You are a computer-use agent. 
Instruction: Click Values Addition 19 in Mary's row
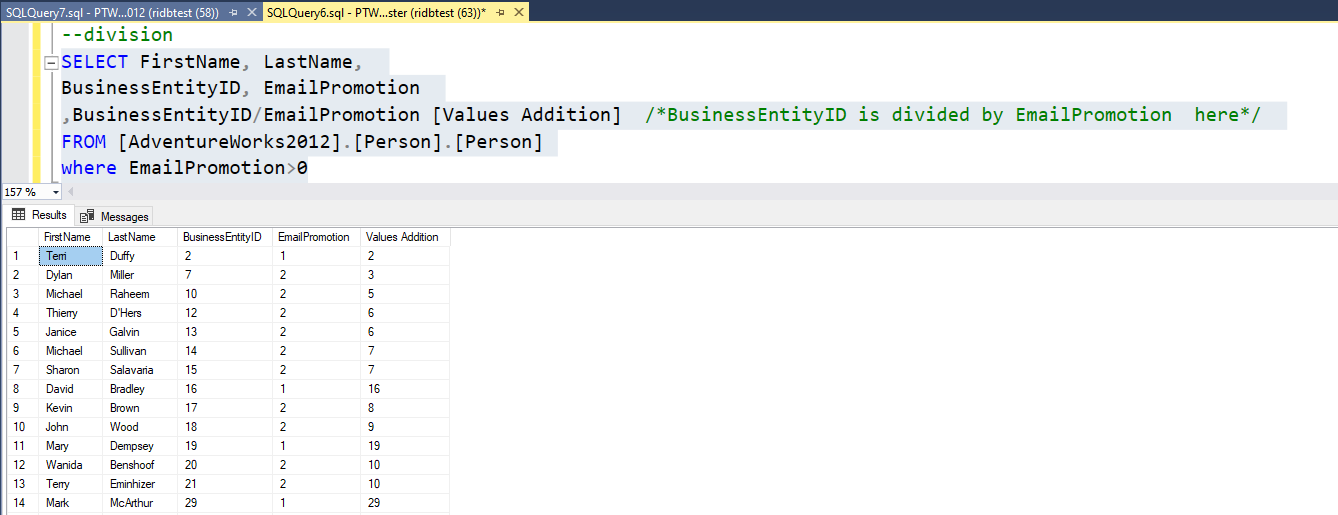405,446
